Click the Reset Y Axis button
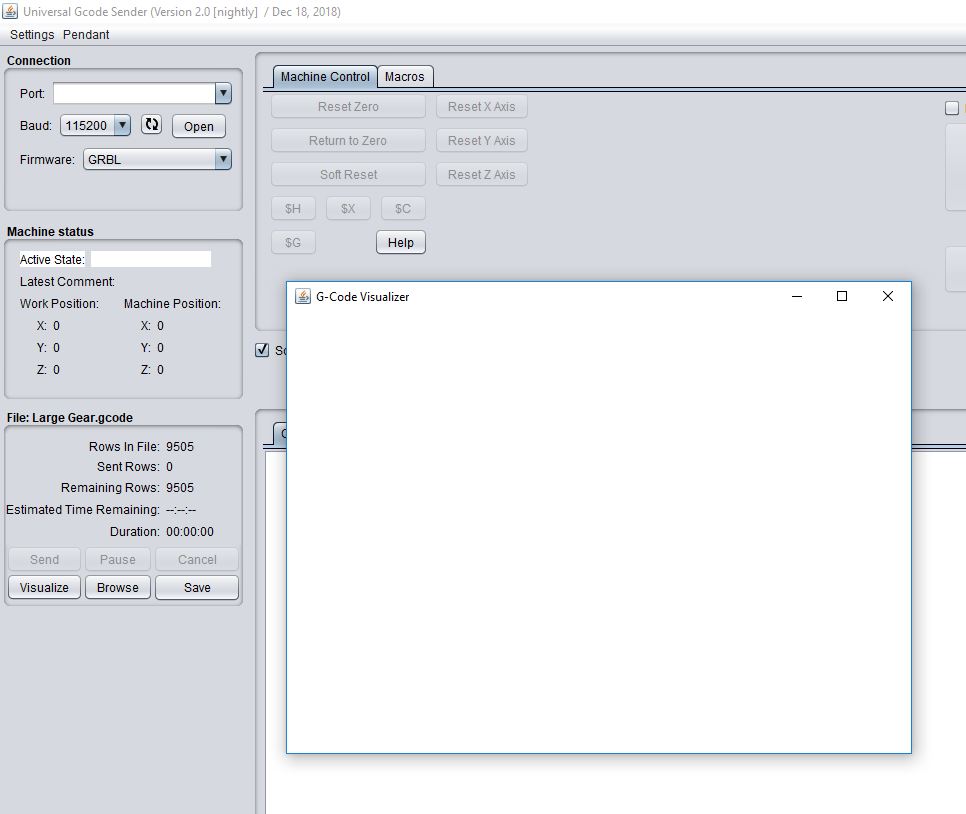Viewport: 966px width, 814px height. pyautogui.click(x=482, y=140)
